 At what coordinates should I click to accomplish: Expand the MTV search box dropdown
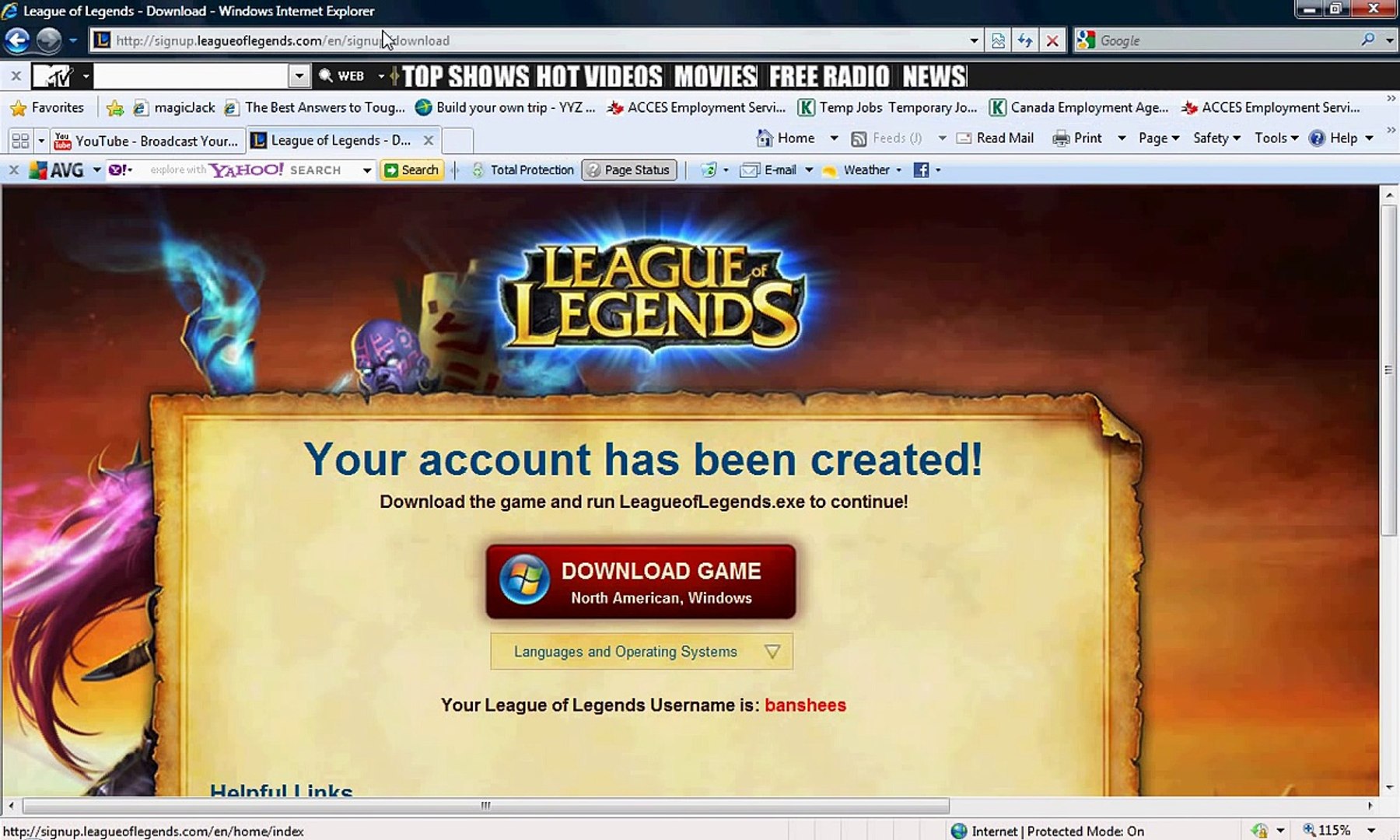[x=299, y=76]
